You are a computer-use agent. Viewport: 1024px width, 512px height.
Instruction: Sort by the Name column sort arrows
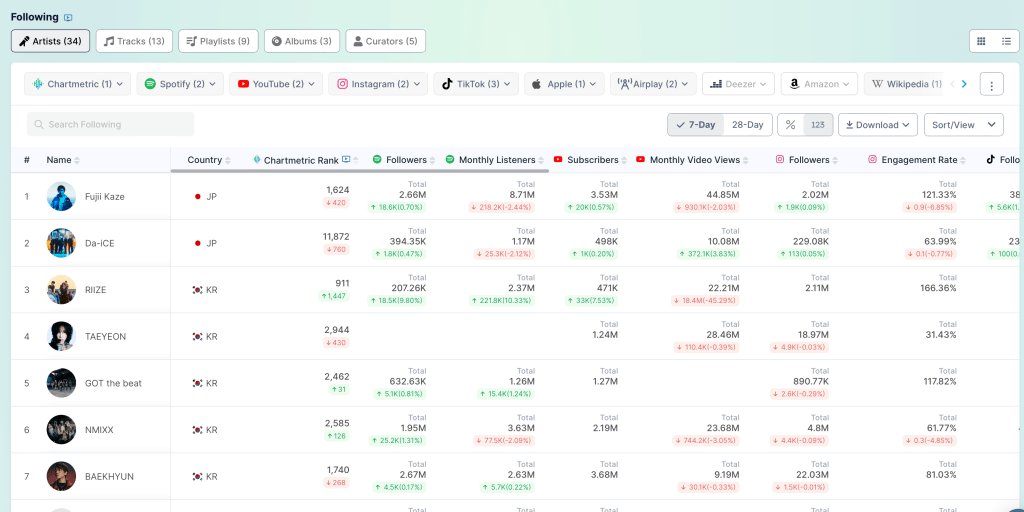(77, 160)
